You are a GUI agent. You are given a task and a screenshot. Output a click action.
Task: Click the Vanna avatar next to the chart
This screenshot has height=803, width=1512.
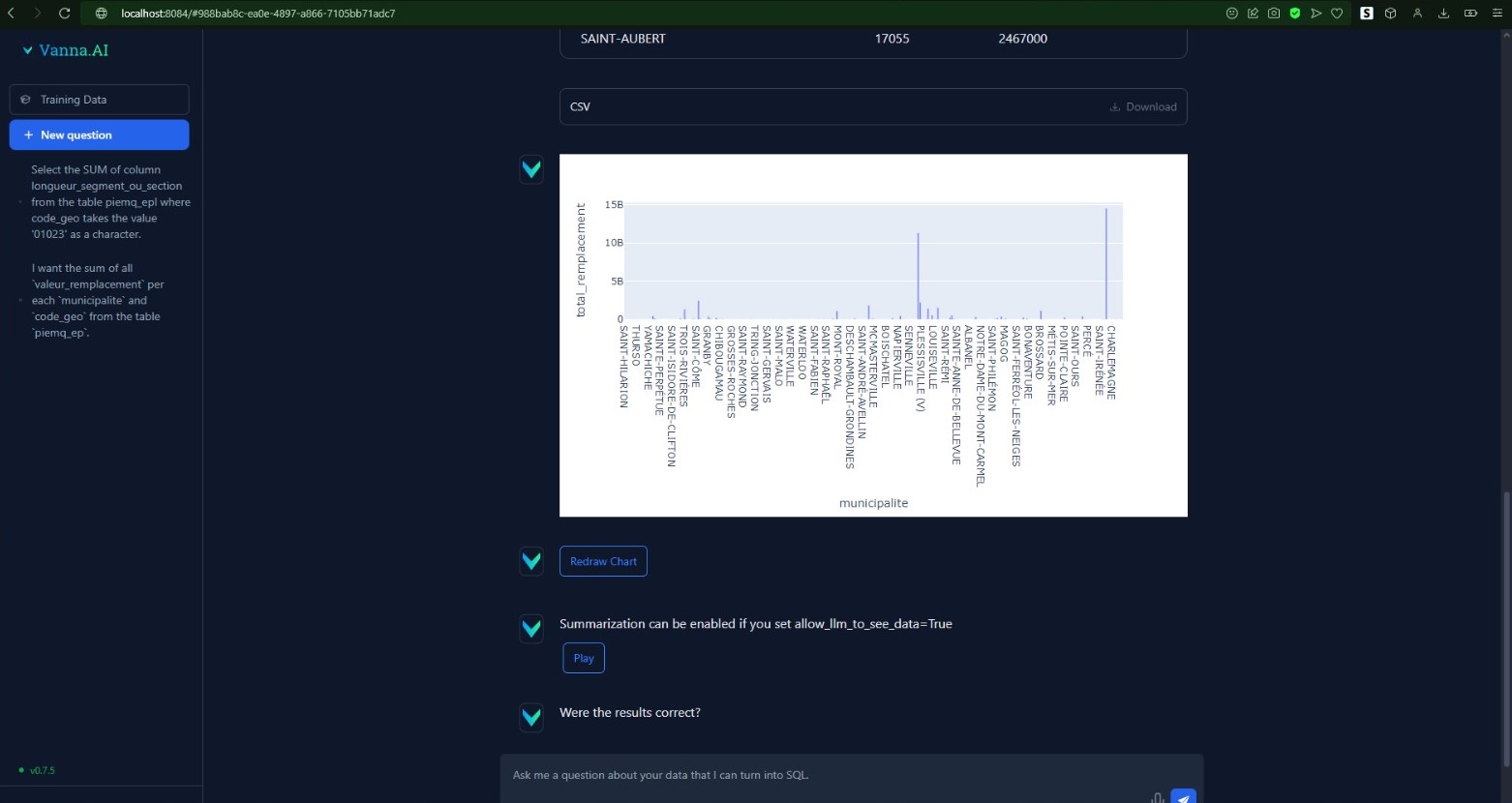[531, 169]
